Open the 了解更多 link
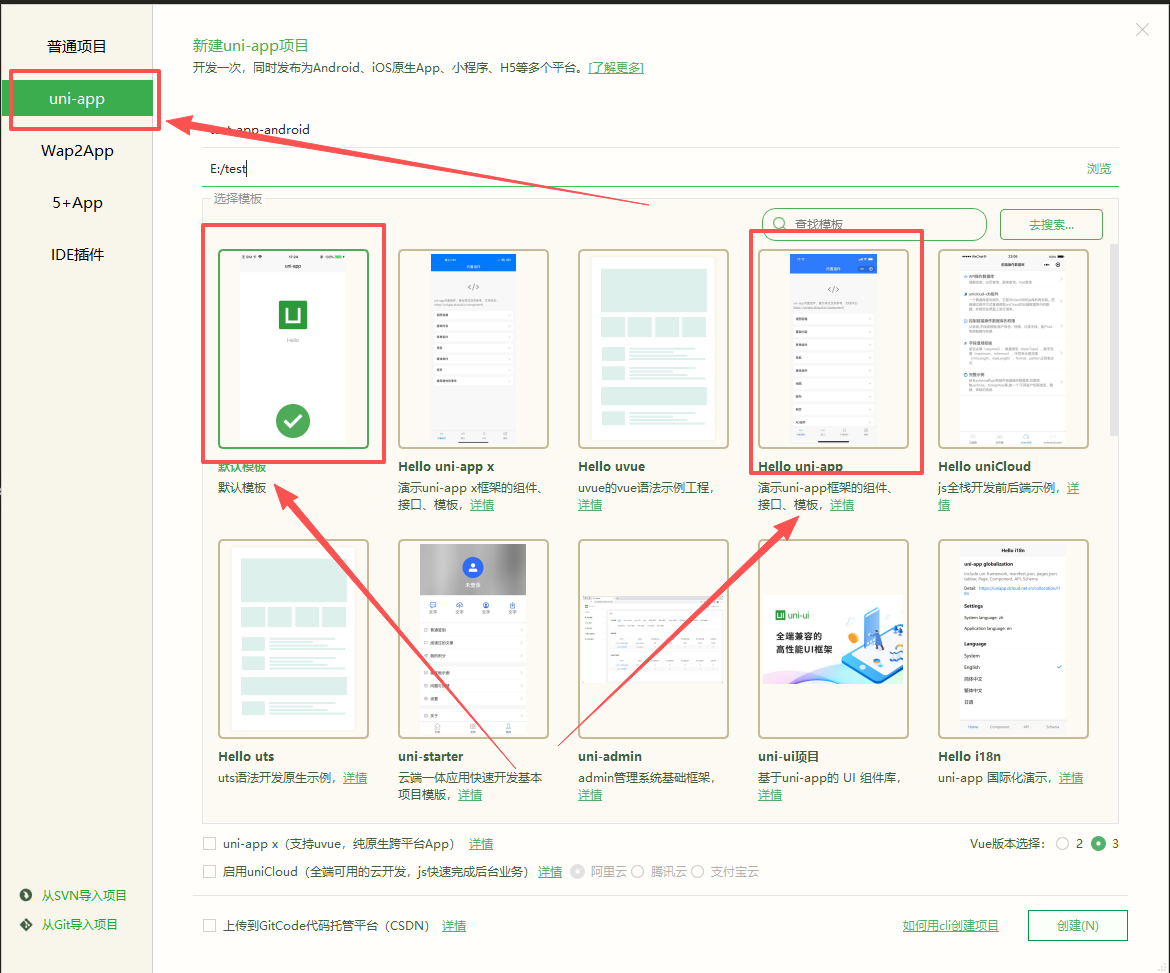This screenshot has height=973, width=1170. (616, 68)
